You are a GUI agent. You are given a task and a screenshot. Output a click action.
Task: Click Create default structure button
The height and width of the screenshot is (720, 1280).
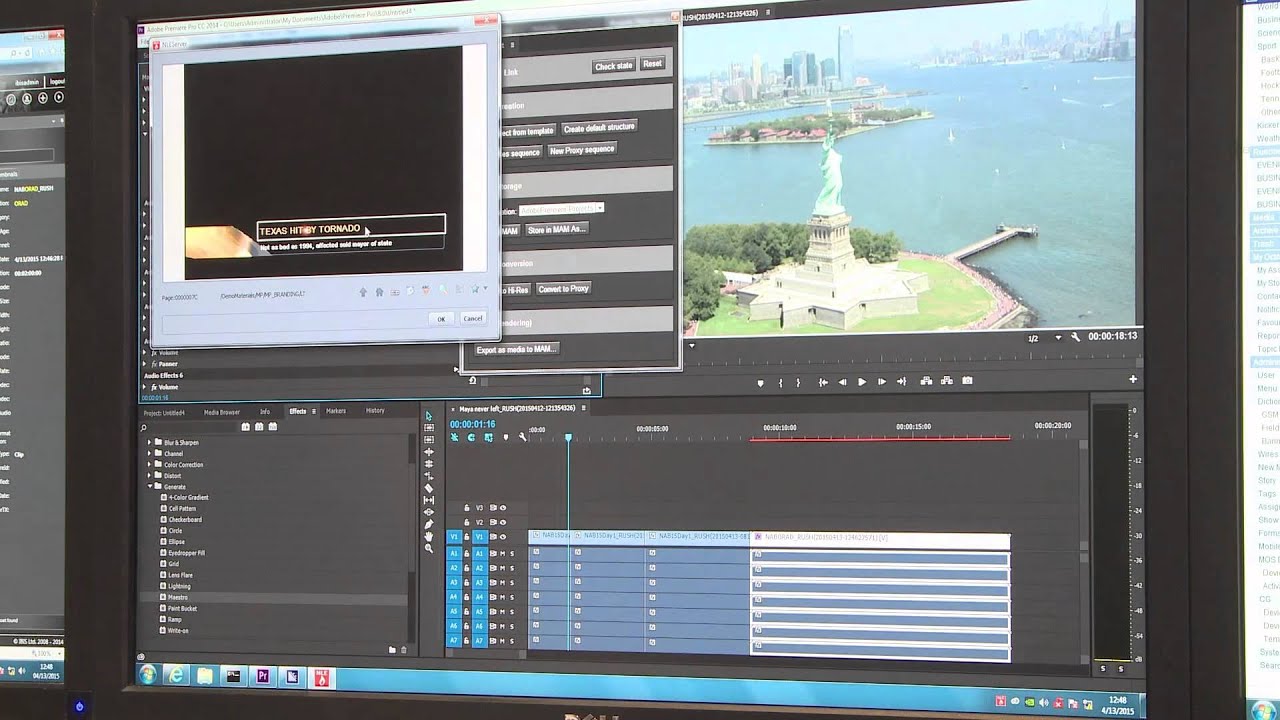[599, 128]
